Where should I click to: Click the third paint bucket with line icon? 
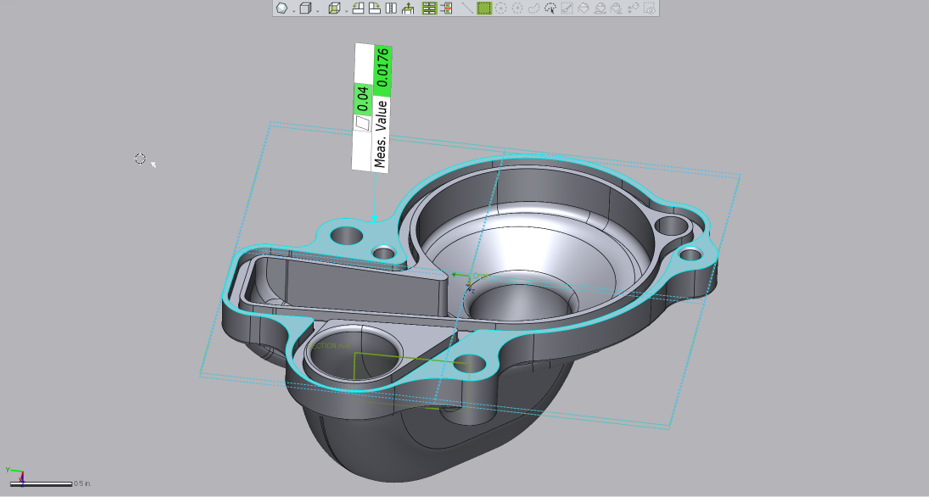tap(617, 8)
